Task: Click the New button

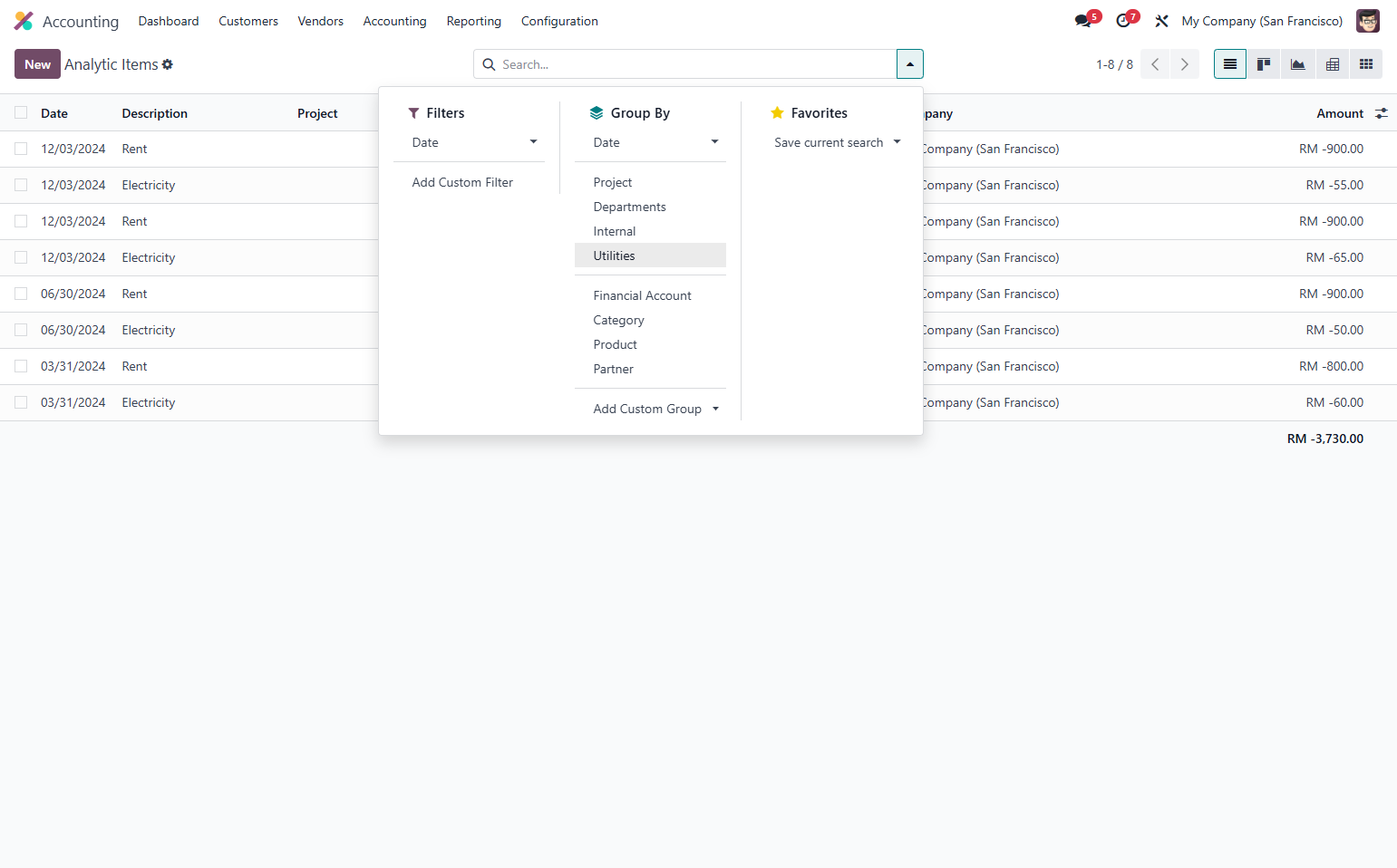Action: click(x=37, y=64)
